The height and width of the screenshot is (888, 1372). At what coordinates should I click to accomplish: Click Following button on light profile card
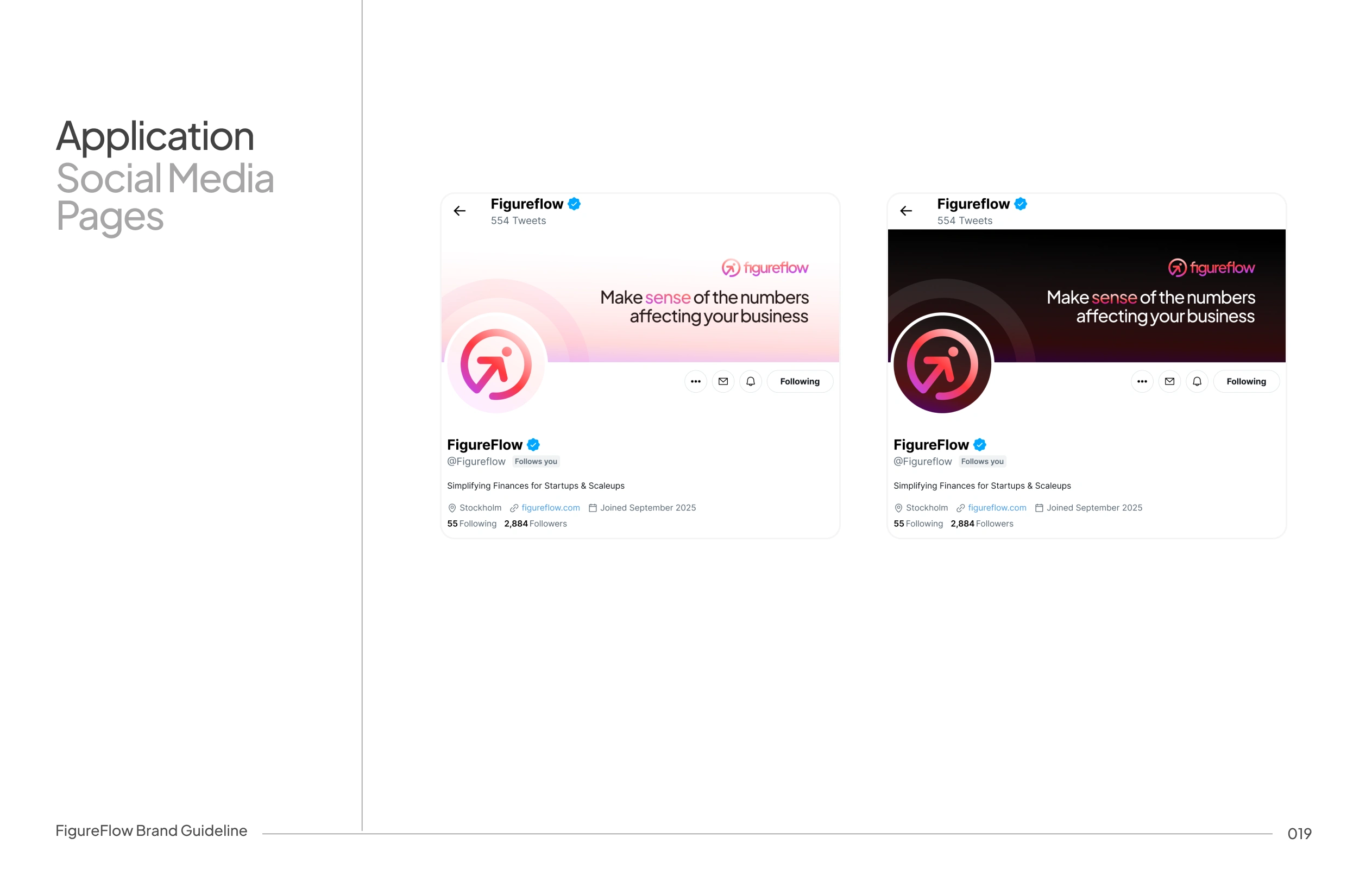(x=800, y=382)
